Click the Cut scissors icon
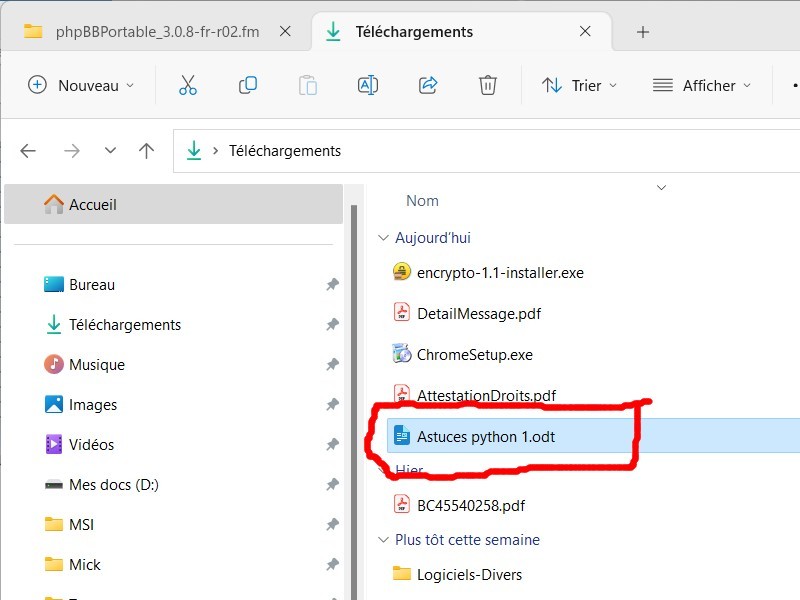The width and height of the screenshot is (800, 600). point(188,85)
